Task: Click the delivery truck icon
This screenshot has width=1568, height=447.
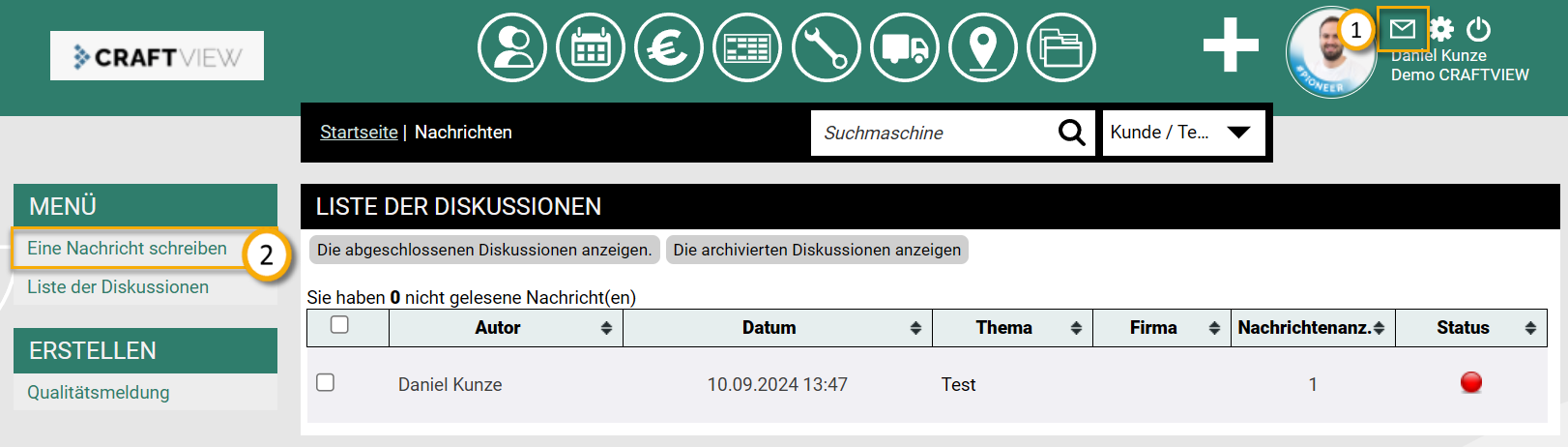Action: (905, 47)
